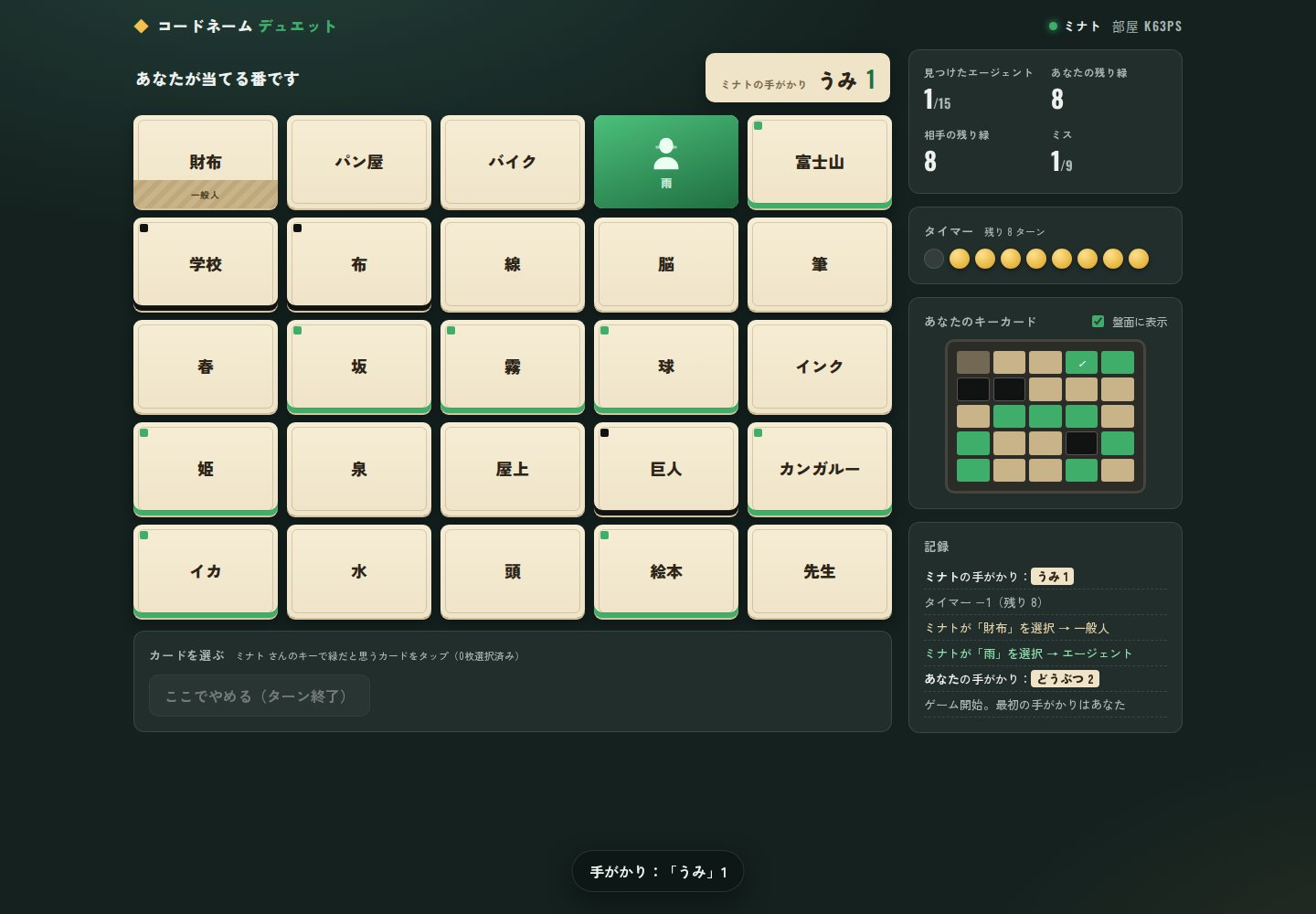The height and width of the screenshot is (914, 1316).
Task: Click the ミナトの手がかり うみ 1 clue banner
Action: point(798,78)
